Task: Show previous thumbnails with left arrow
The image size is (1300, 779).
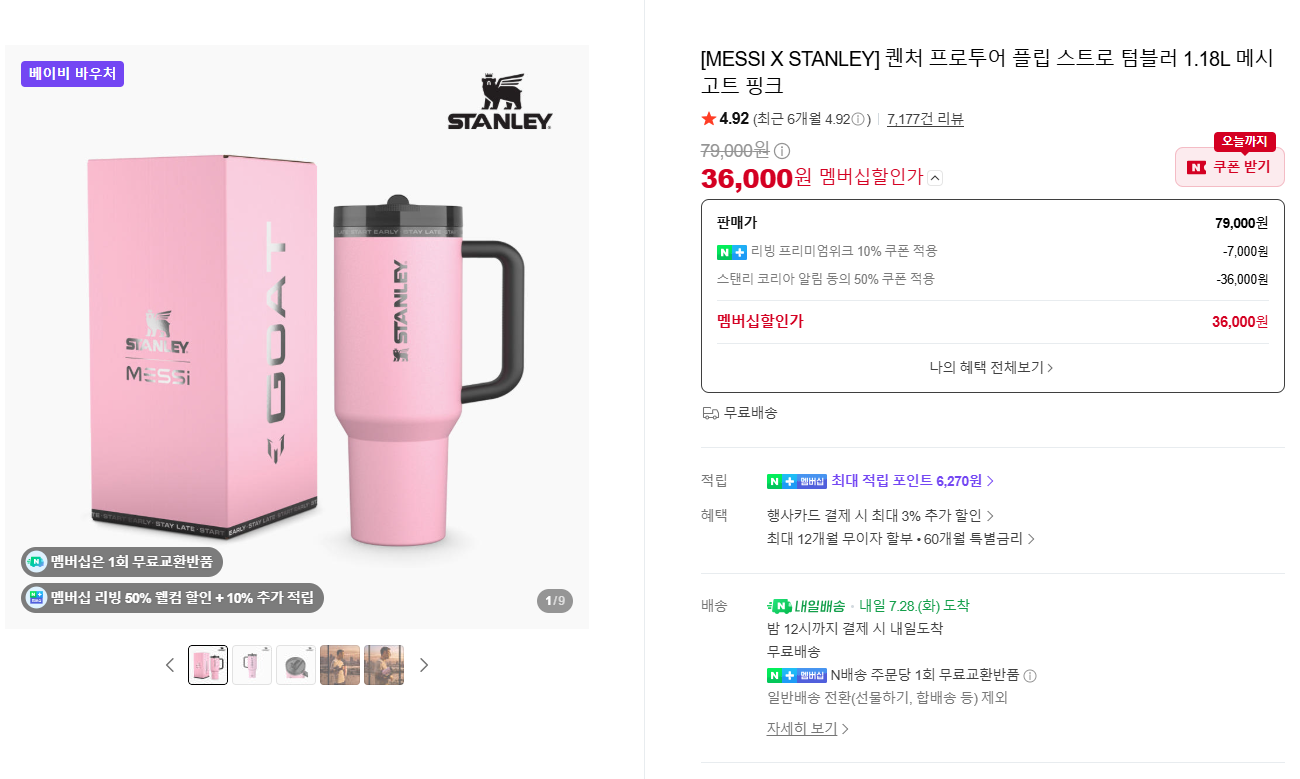Action: [x=170, y=665]
